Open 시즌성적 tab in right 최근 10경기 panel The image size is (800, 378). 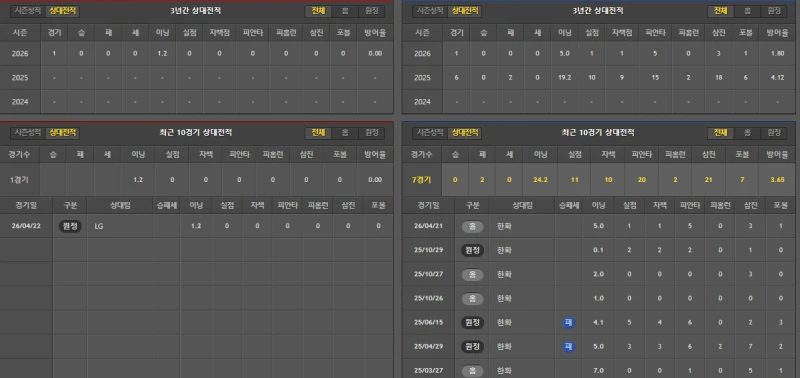[430, 133]
